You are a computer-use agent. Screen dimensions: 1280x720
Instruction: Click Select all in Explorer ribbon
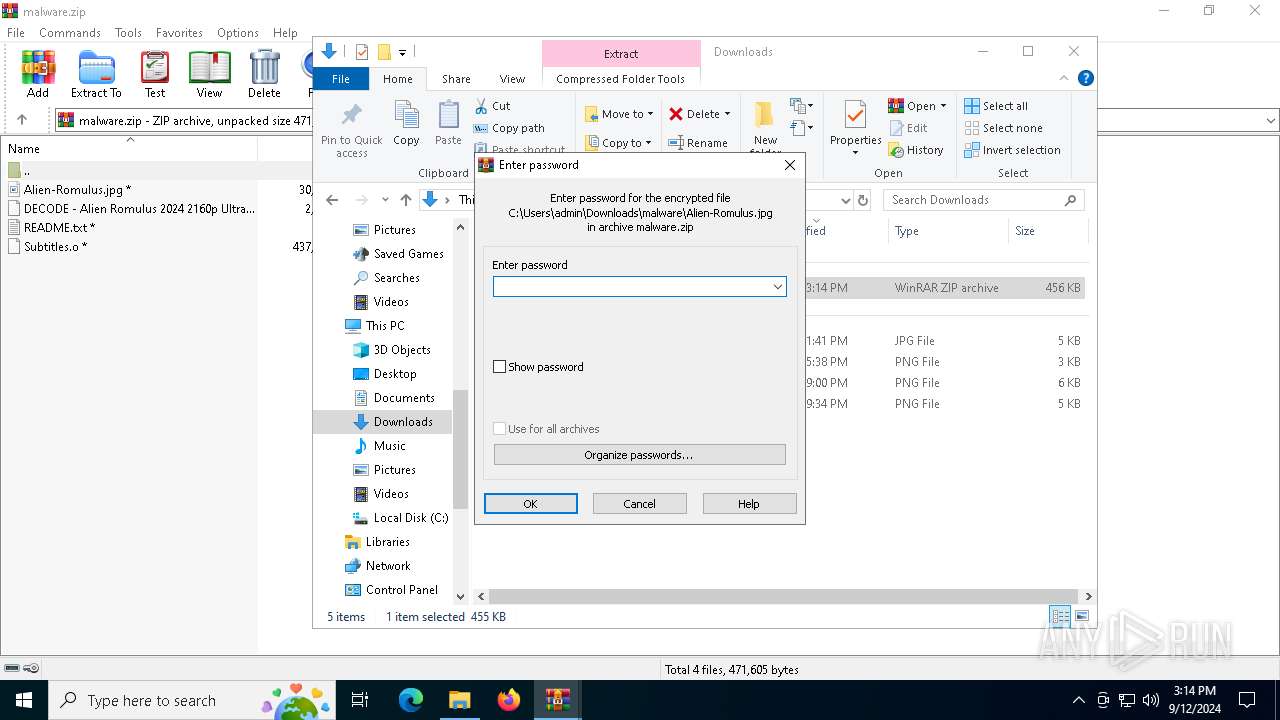[x=996, y=106]
